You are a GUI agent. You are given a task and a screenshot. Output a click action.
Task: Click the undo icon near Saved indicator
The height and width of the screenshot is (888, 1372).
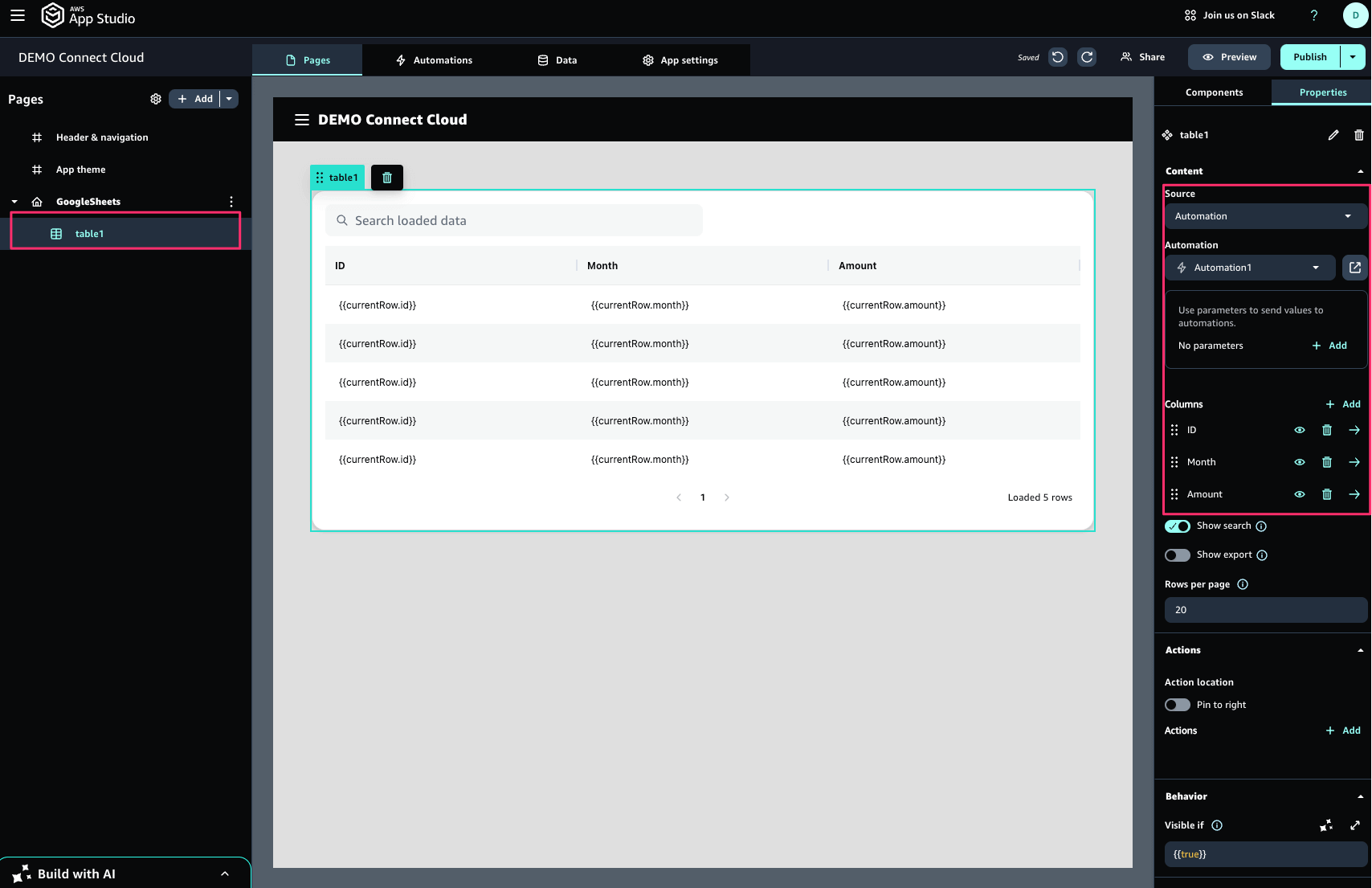click(1058, 57)
